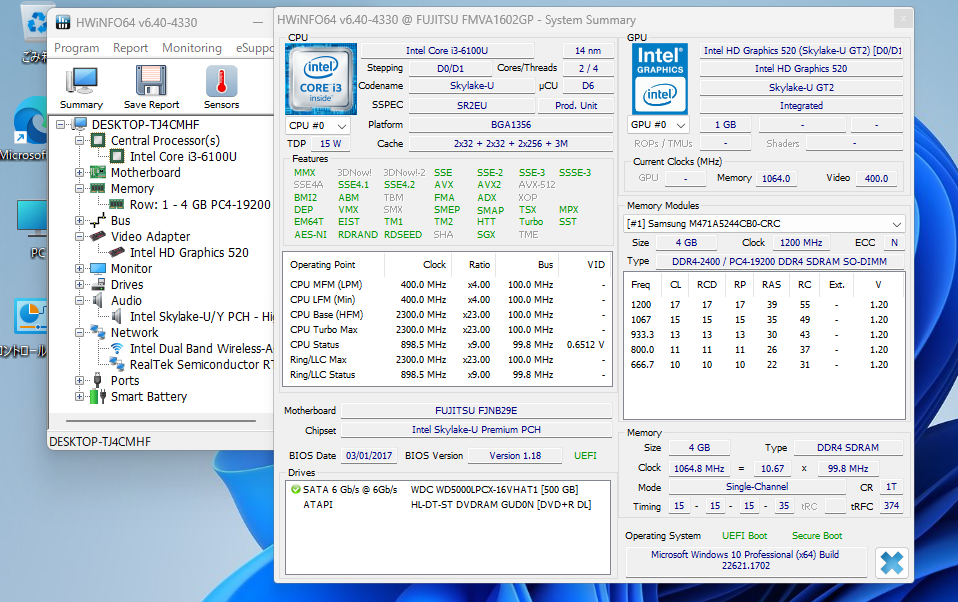Select Intel Skylake-U/Y PCH audio item
This screenshot has height=602, width=958.
201,317
